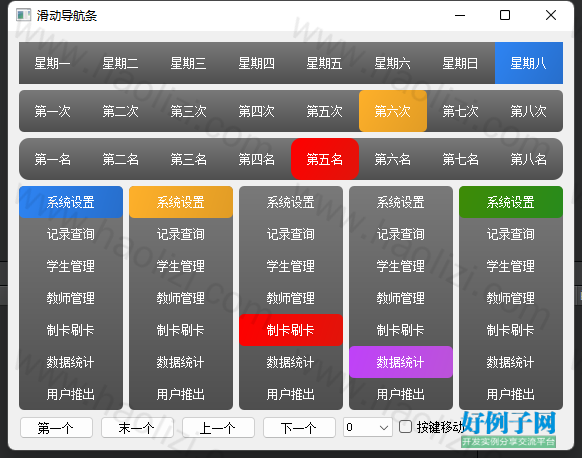582x458 pixels.
Task: Open 记录查询 in the orange-highlighted list
Action: pos(181,234)
